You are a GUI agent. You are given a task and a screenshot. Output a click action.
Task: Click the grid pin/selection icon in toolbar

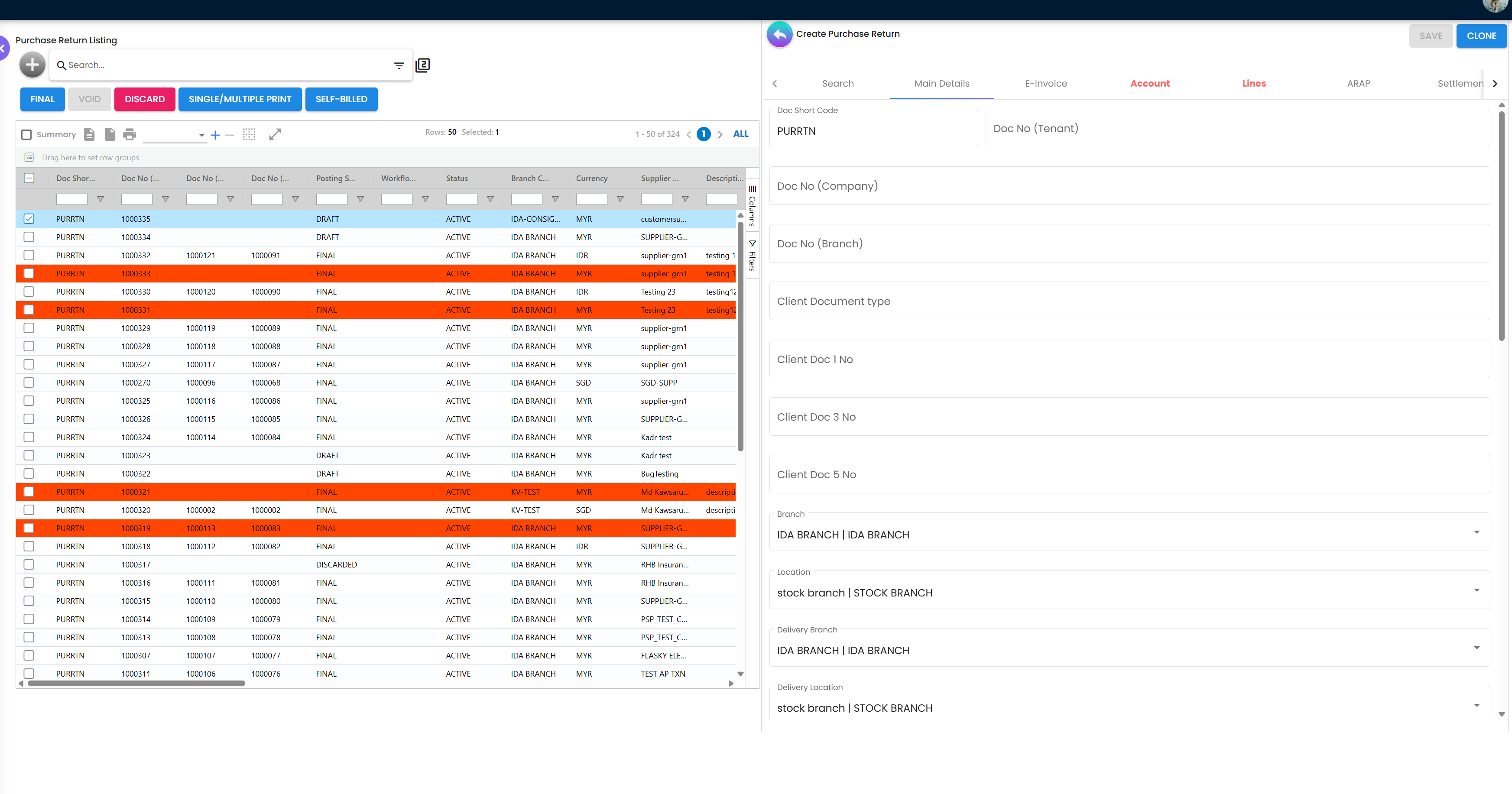pos(249,134)
